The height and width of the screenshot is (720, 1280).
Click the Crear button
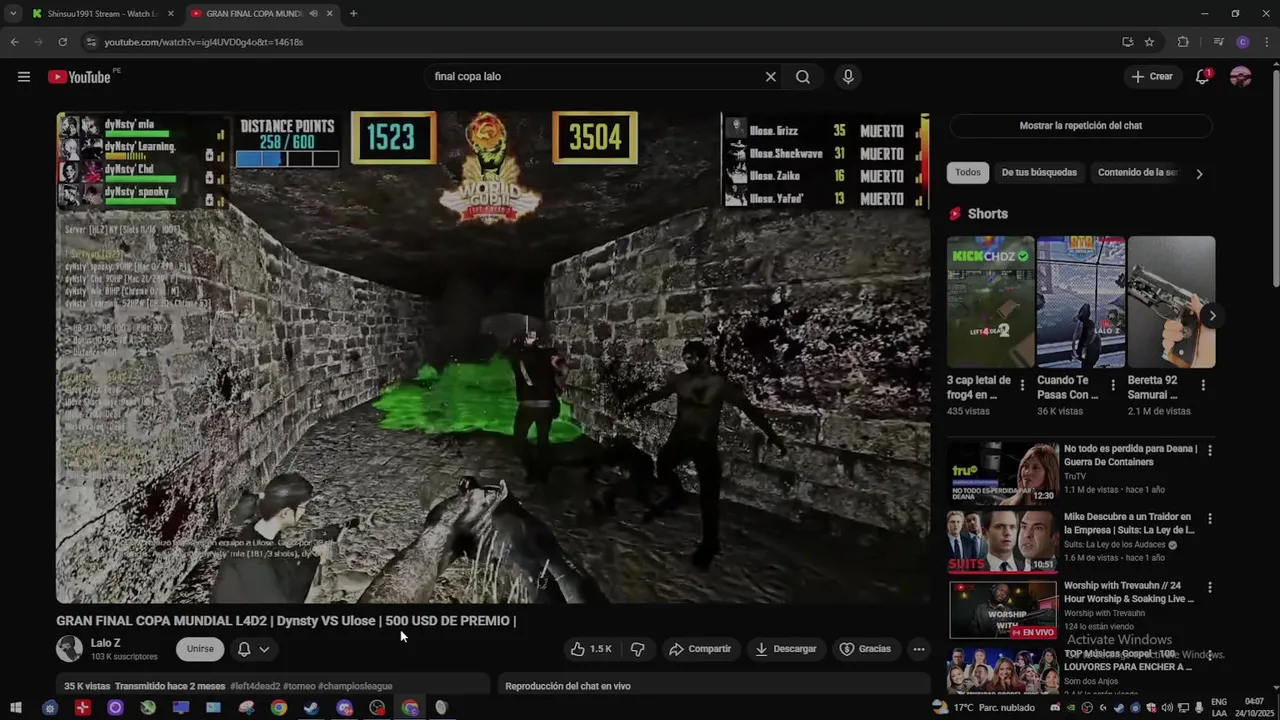pyautogui.click(x=1152, y=77)
